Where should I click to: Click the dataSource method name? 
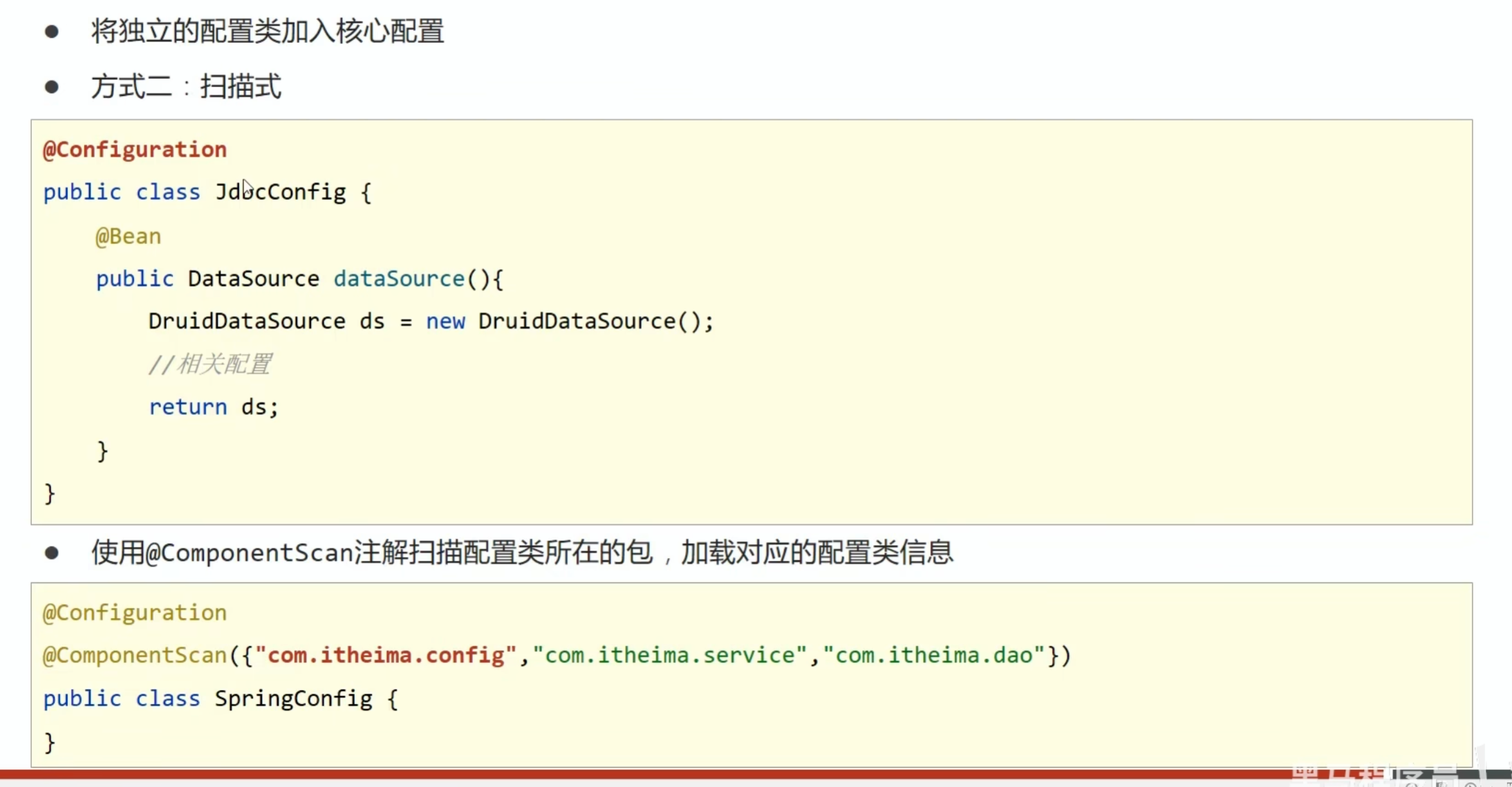click(x=399, y=278)
